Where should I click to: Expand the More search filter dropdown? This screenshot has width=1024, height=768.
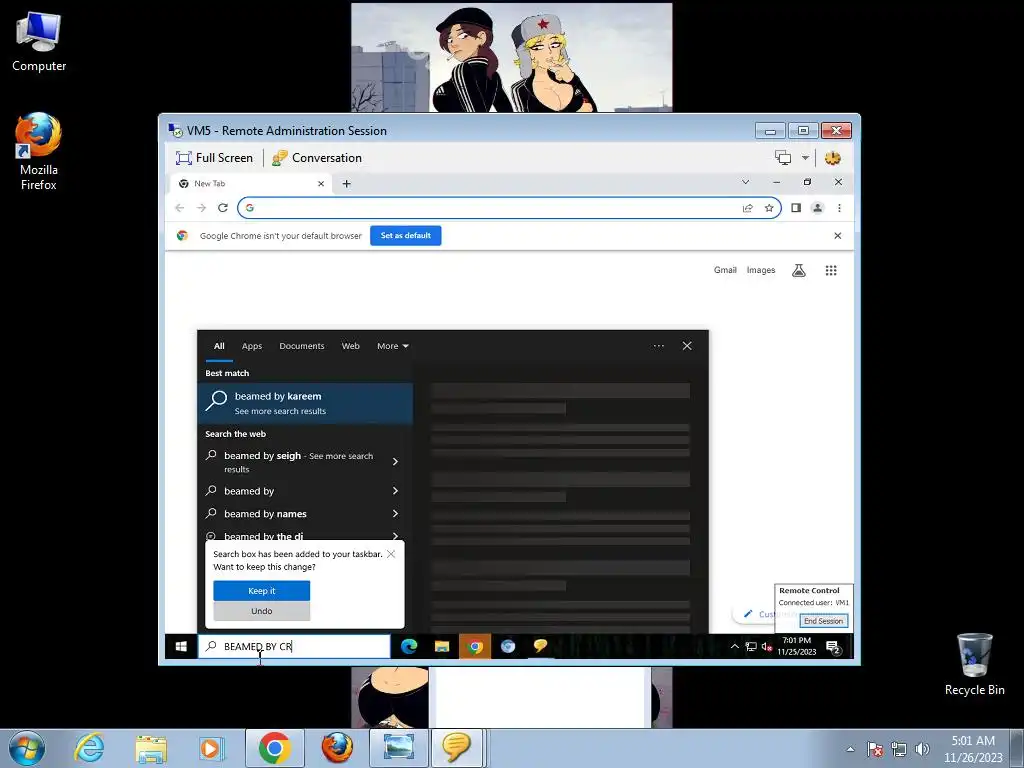392,346
